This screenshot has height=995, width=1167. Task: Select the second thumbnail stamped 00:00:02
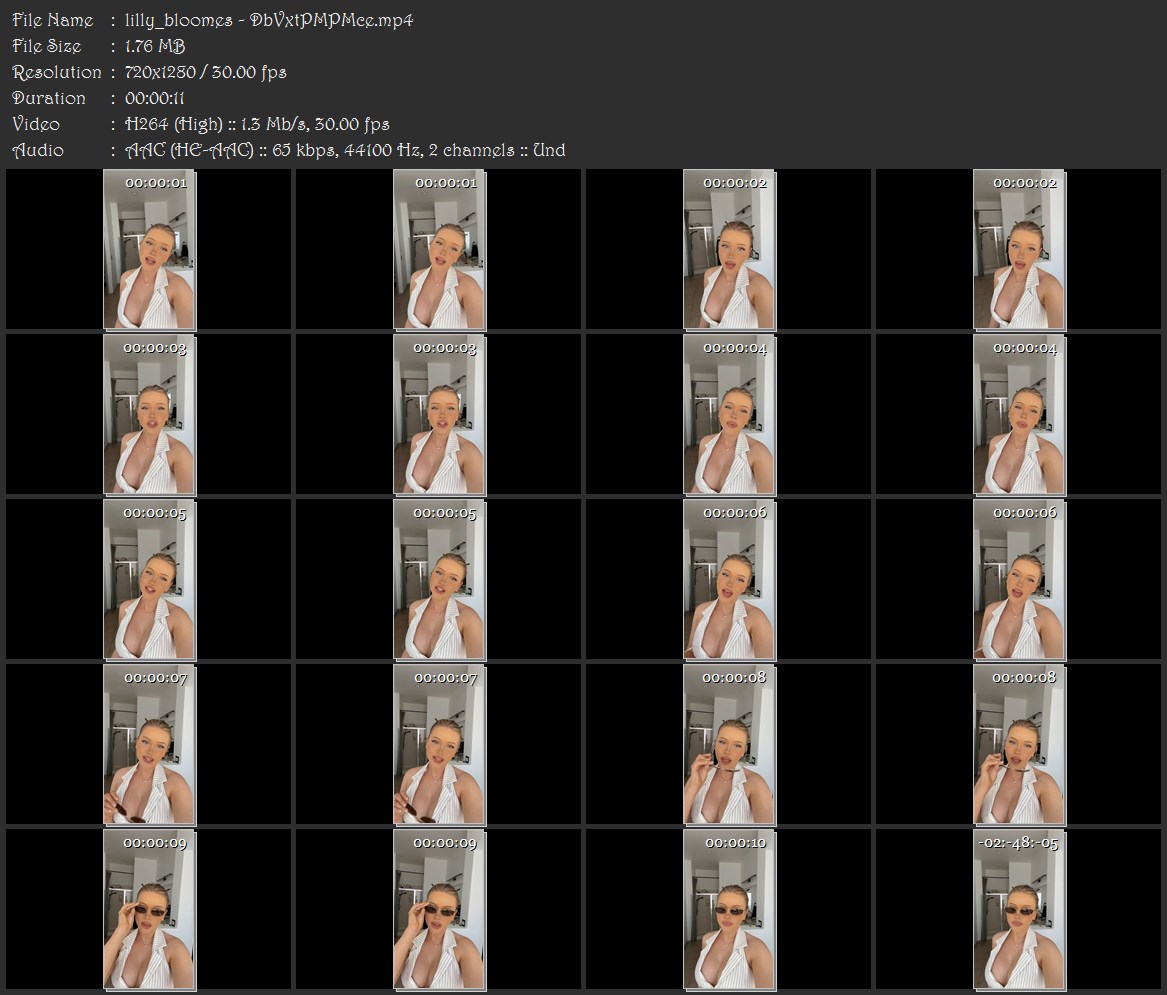1019,249
